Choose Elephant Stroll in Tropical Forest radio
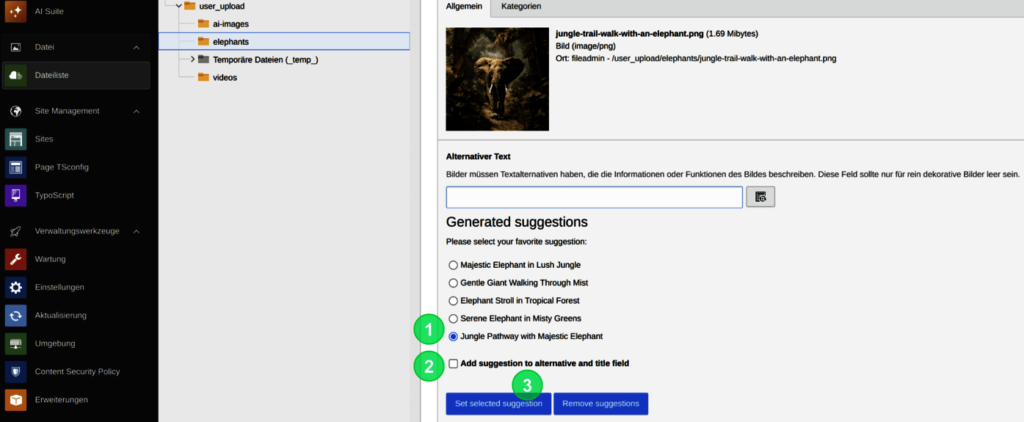 pyautogui.click(x=453, y=301)
